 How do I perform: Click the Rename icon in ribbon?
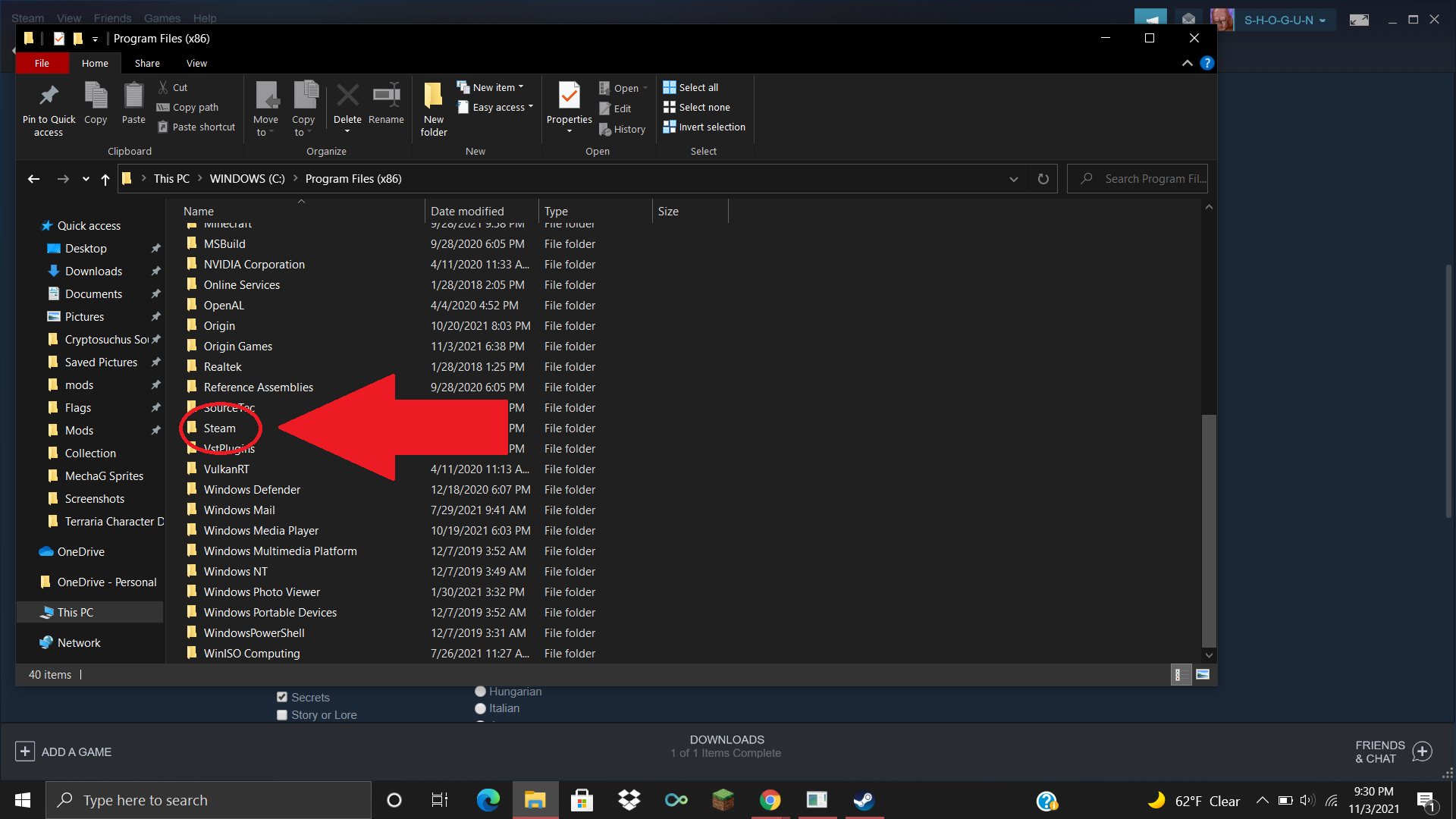point(386,96)
